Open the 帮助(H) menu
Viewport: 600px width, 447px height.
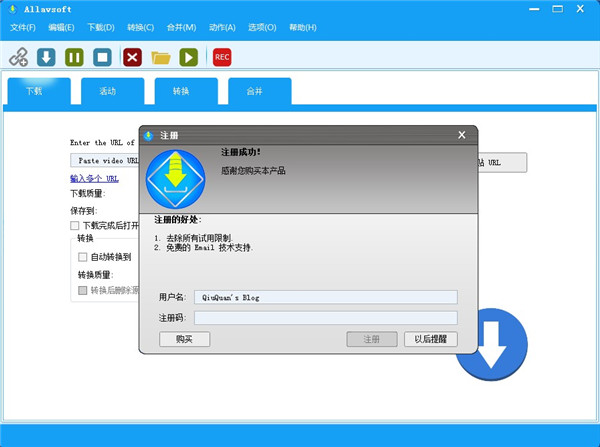tap(303, 28)
